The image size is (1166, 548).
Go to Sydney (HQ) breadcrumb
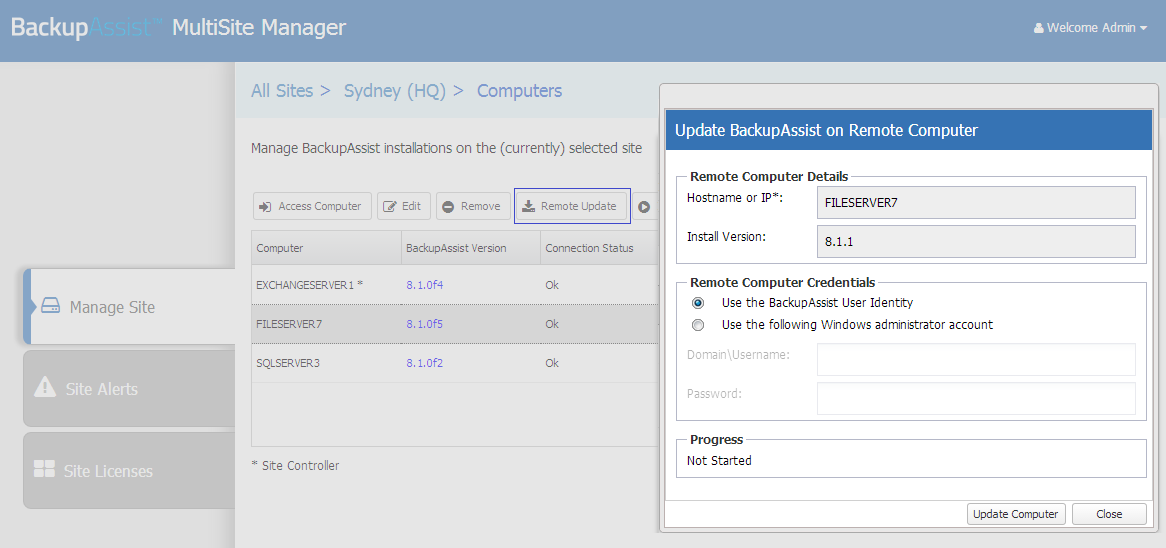pos(394,91)
